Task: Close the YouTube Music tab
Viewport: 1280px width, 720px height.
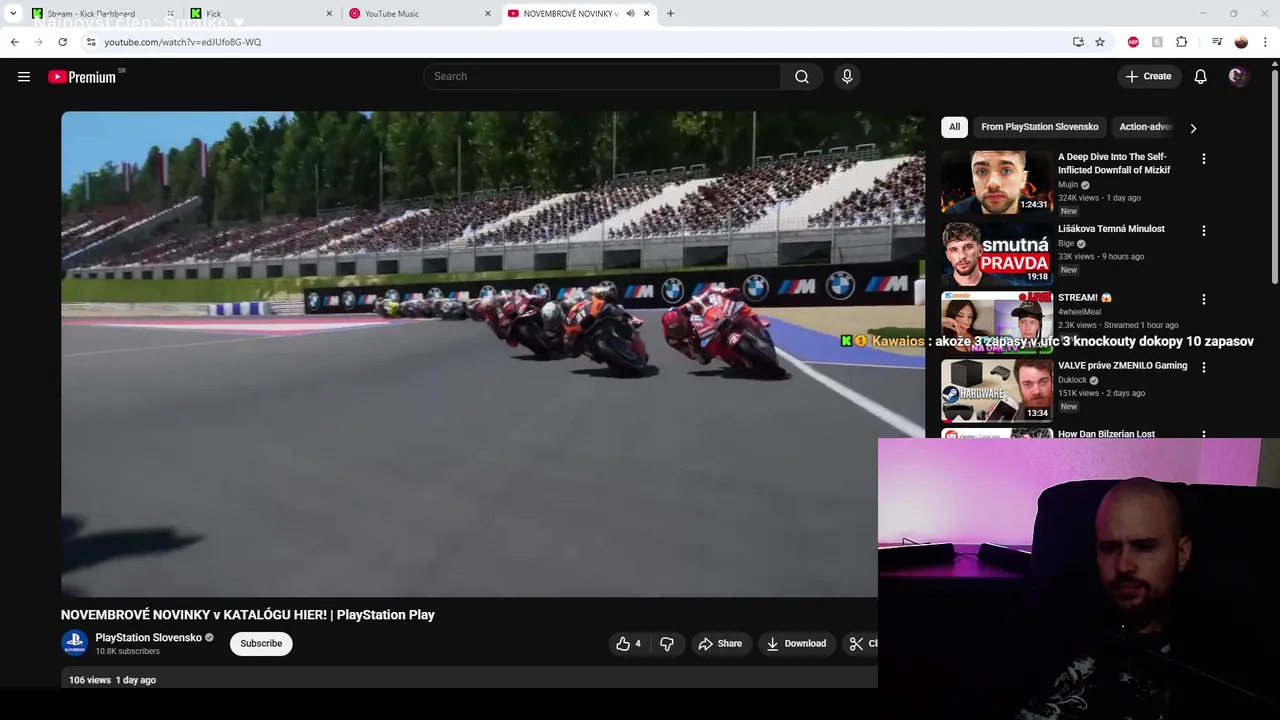Action: [488, 14]
